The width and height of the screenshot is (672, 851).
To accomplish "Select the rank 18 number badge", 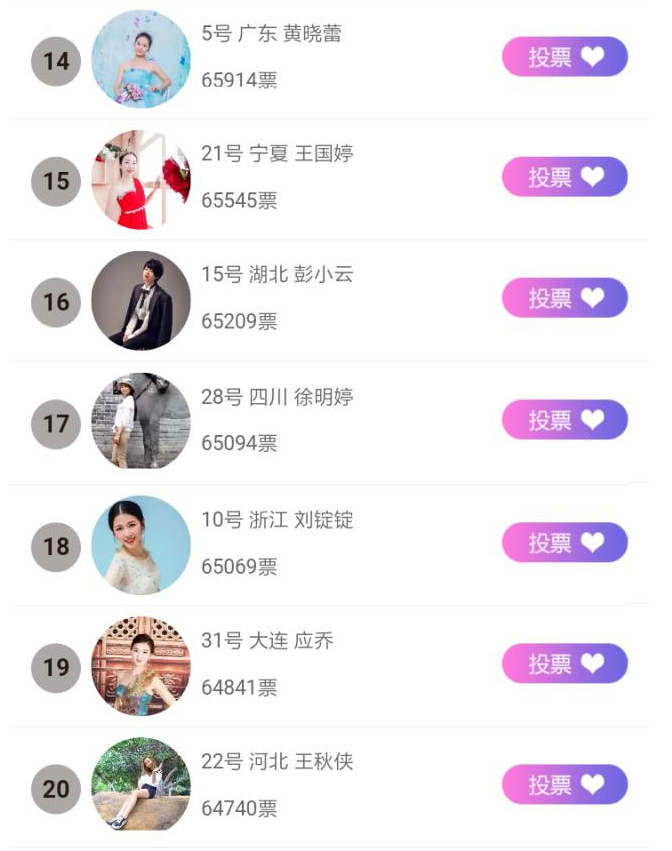I will [56, 546].
